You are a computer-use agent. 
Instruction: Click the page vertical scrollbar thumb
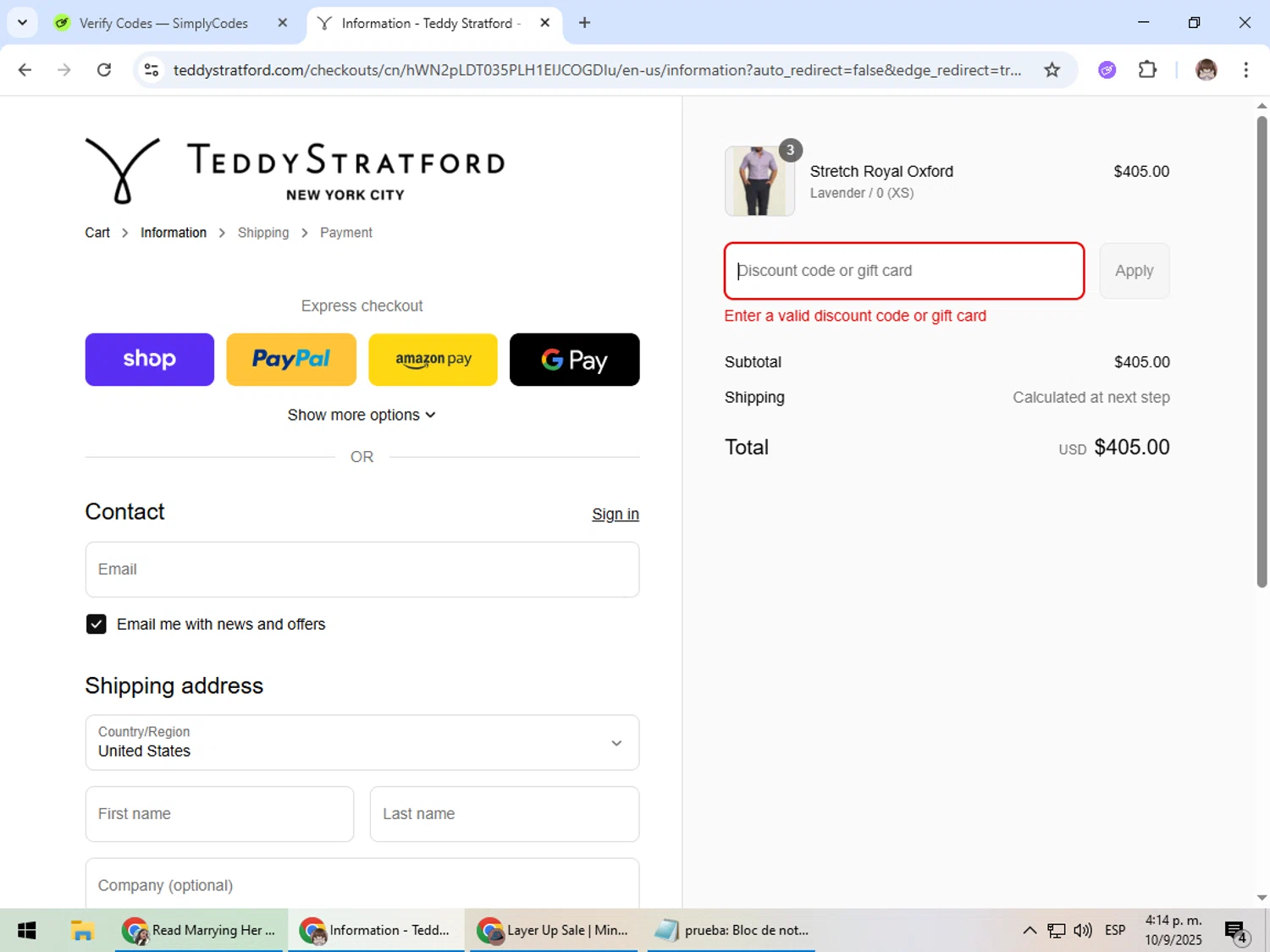[x=1262, y=351]
